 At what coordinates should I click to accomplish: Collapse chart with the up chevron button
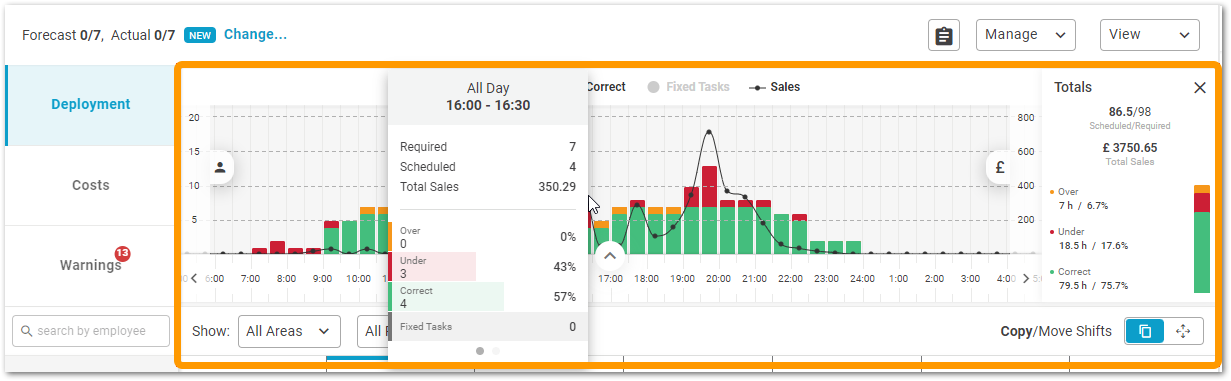(610, 255)
